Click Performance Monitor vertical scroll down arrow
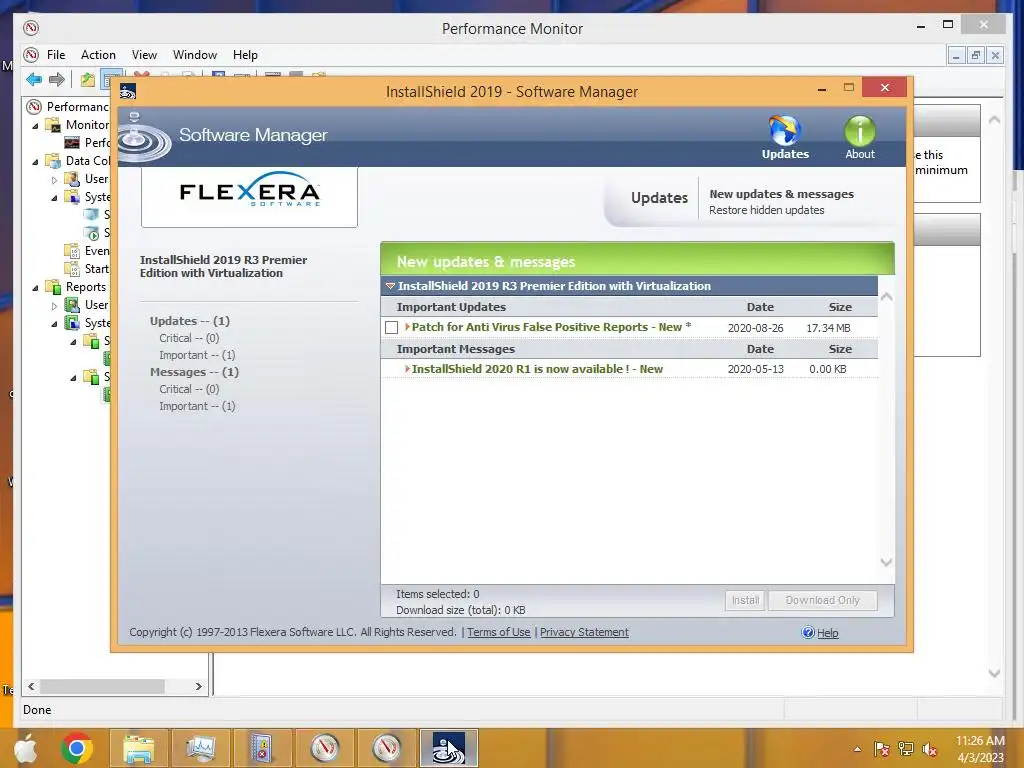Screen dimensions: 1024x768 [x=994, y=673]
